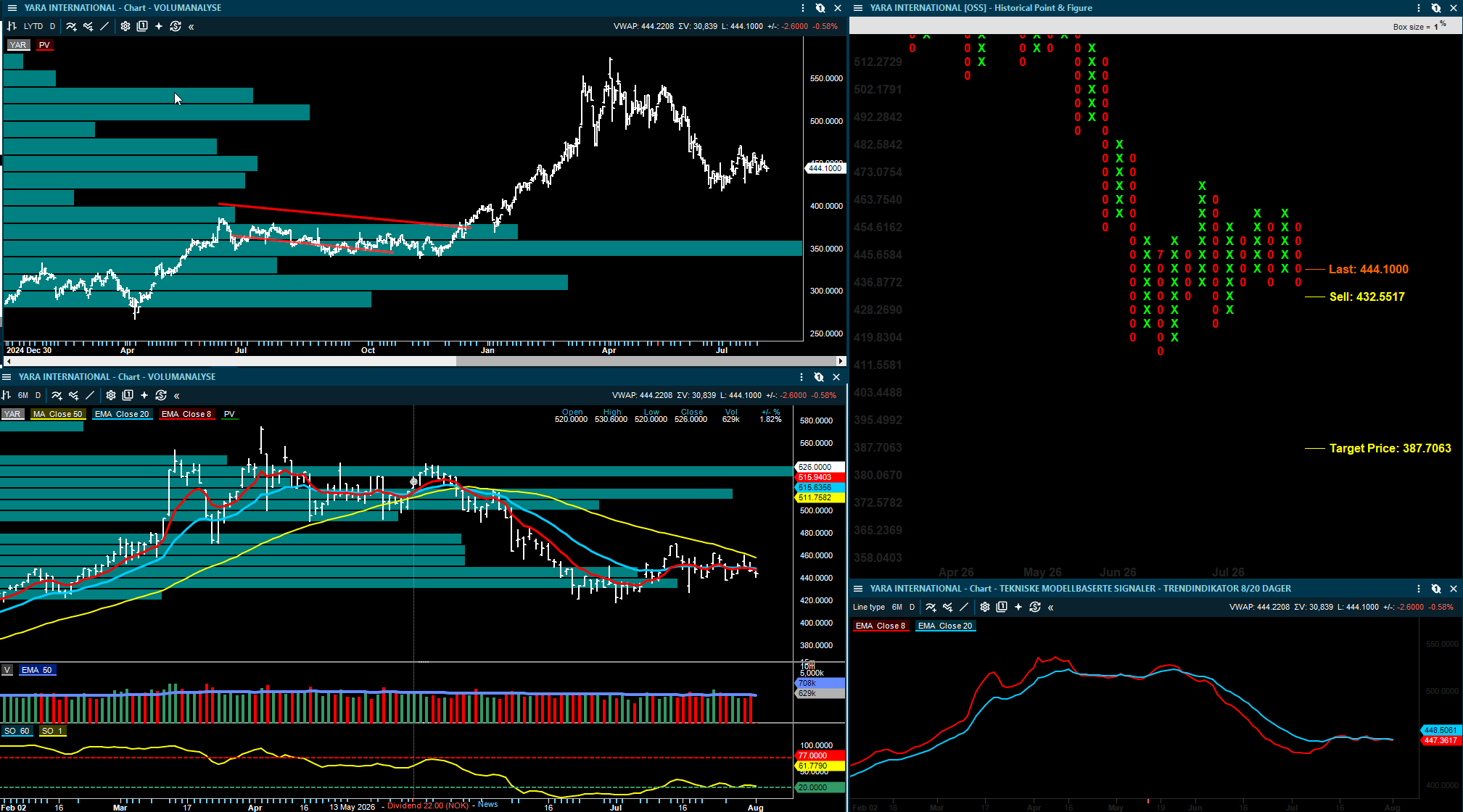The image size is (1463, 812).
Task: Click currency conversion icon in Trendindikator chart
Action: 1035,607
